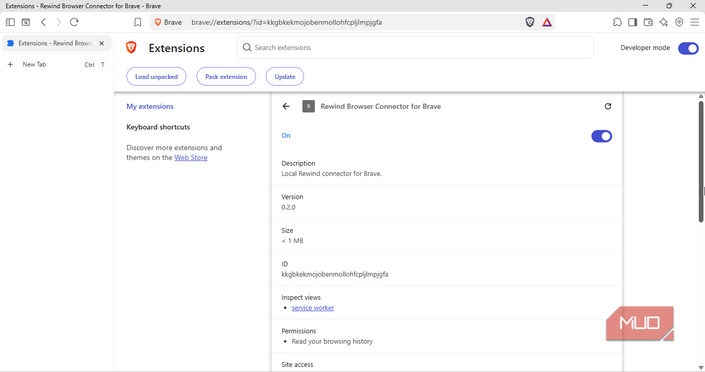Image resolution: width=705 pixels, height=372 pixels.
Task: Click the Local Rewind connector description text
Action: (x=331, y=174)
